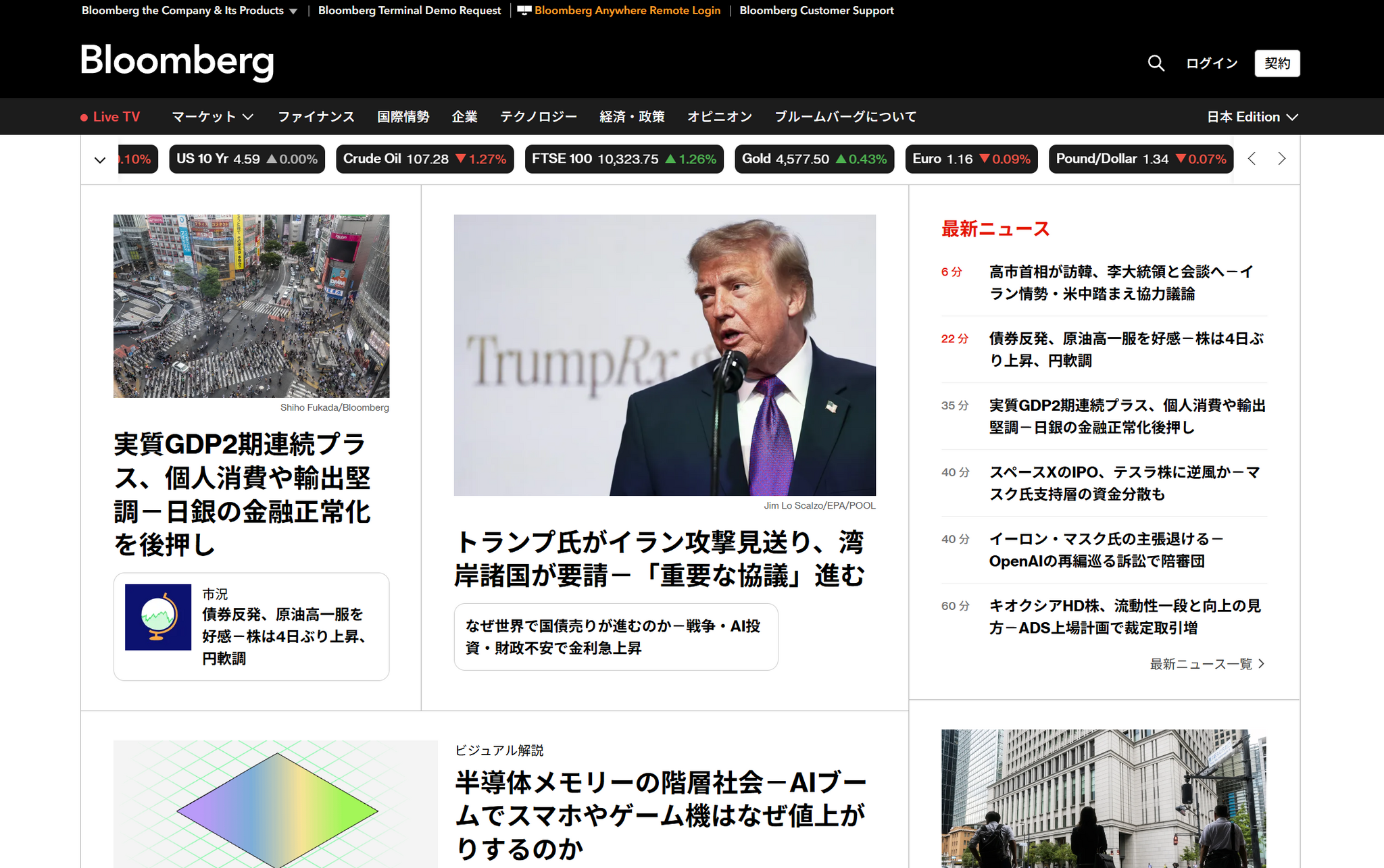Open ブルームバーグについて page
This screenshot has height=868, width=1384.
[x=845, y=117]
